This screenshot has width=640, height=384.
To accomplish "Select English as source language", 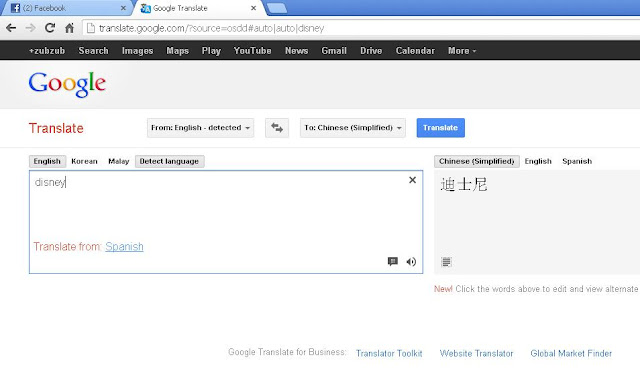I will (x=47, y=161).
